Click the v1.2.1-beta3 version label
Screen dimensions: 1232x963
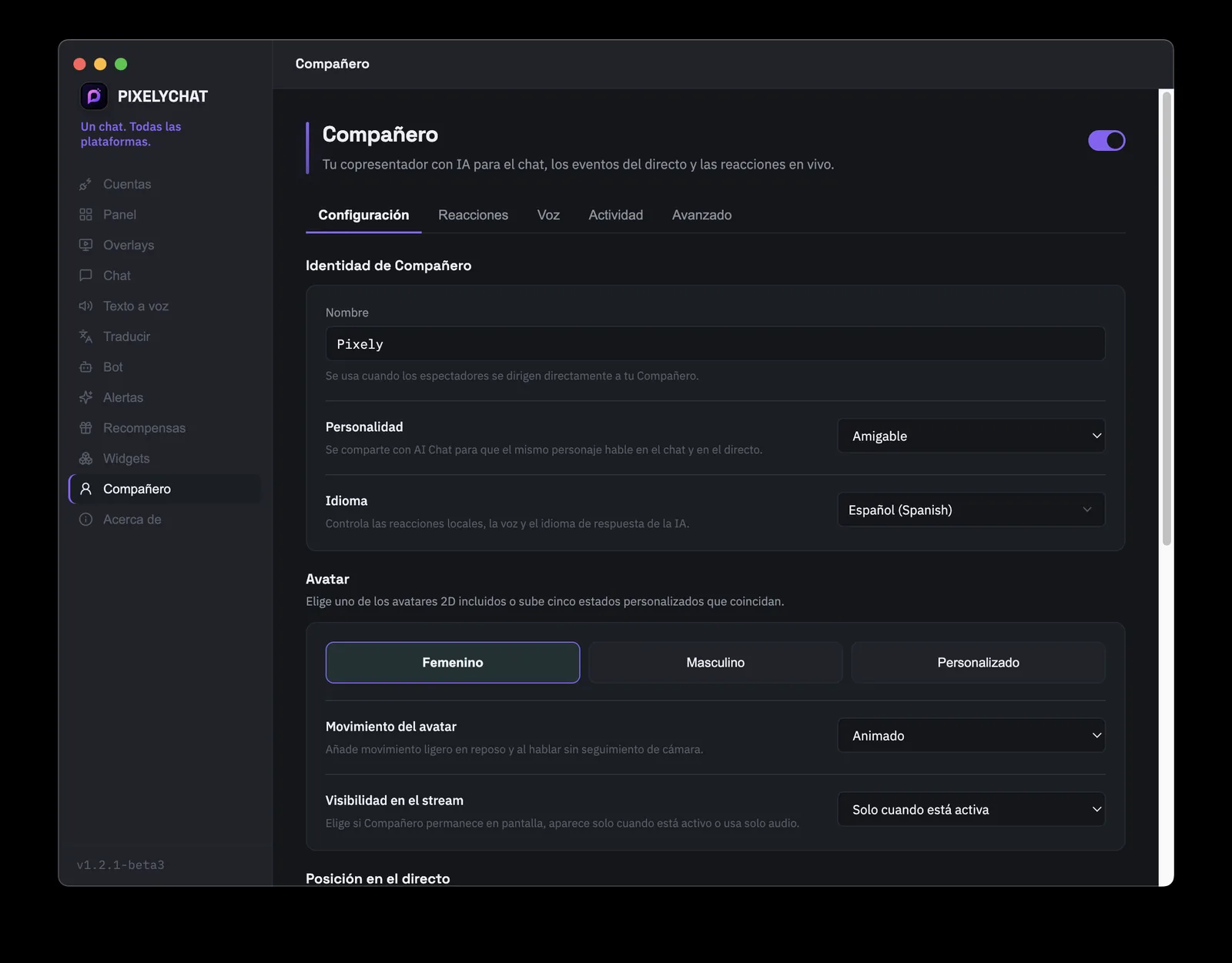tap(121, 864)
